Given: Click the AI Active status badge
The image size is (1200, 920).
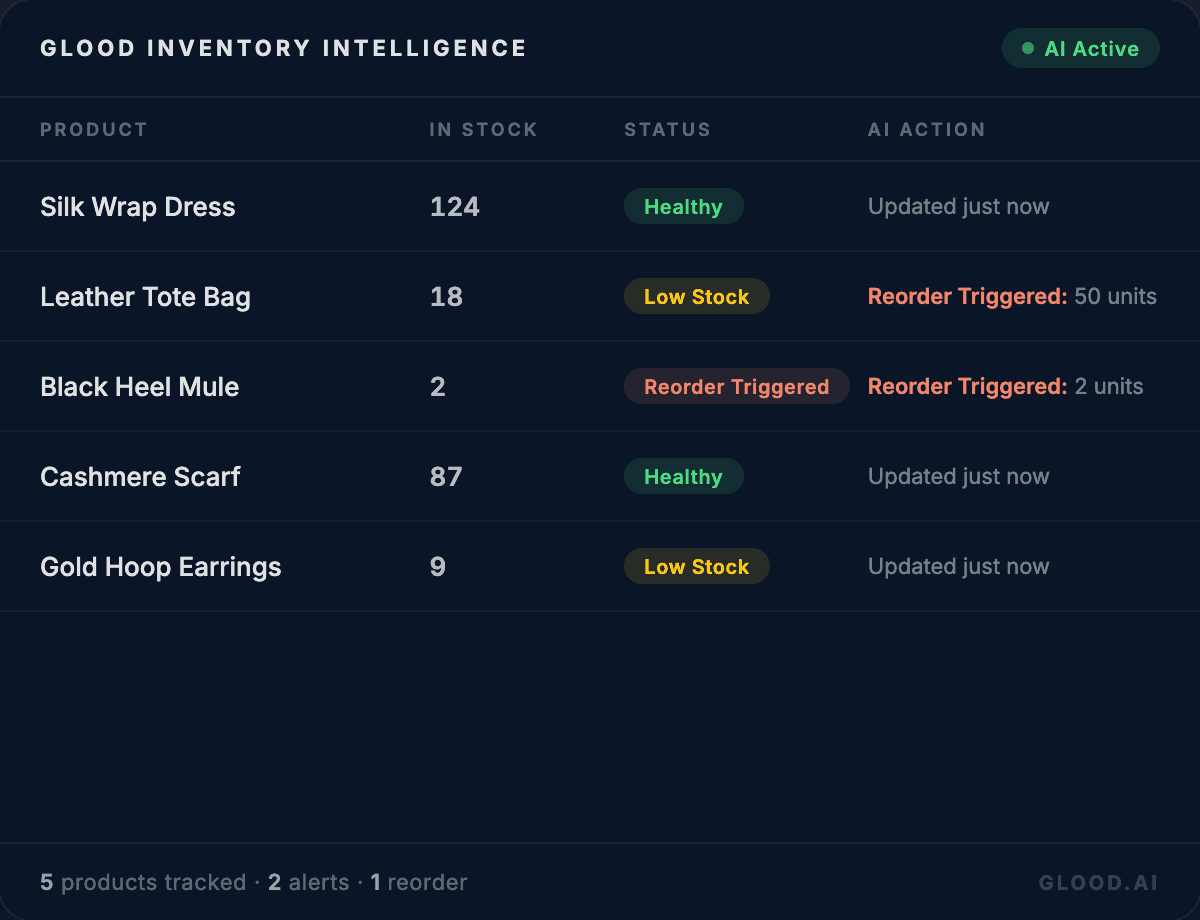Looking at the screenshot, I should click(1080, 48).
